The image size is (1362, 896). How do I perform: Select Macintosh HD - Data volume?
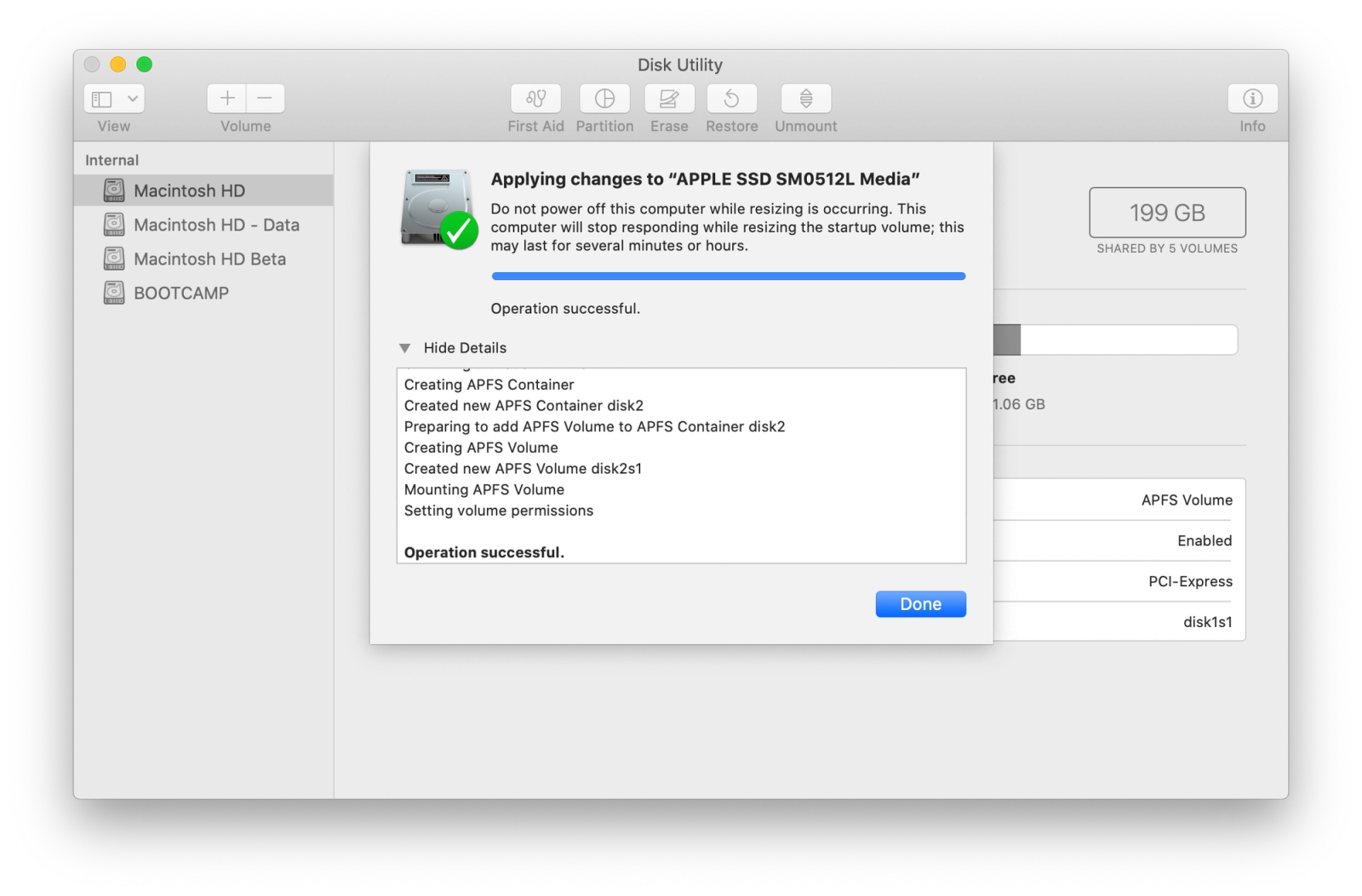coord(203,225)
